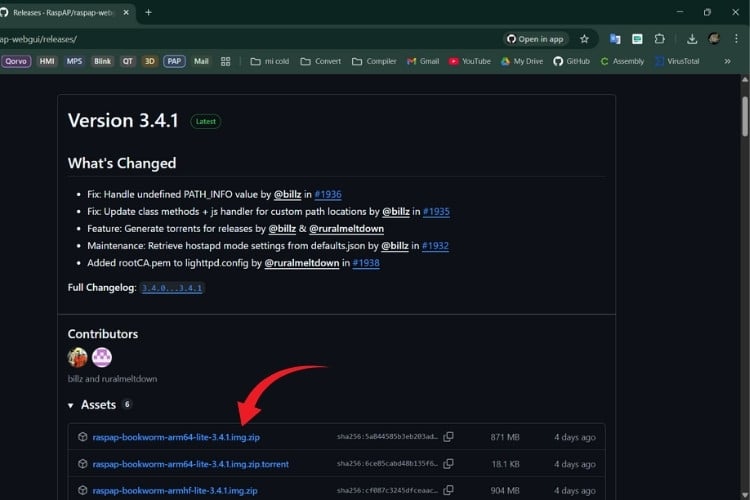Screen dimensions: 750x500
Task: Open the QT bookmark
Action: click(127, 61)
